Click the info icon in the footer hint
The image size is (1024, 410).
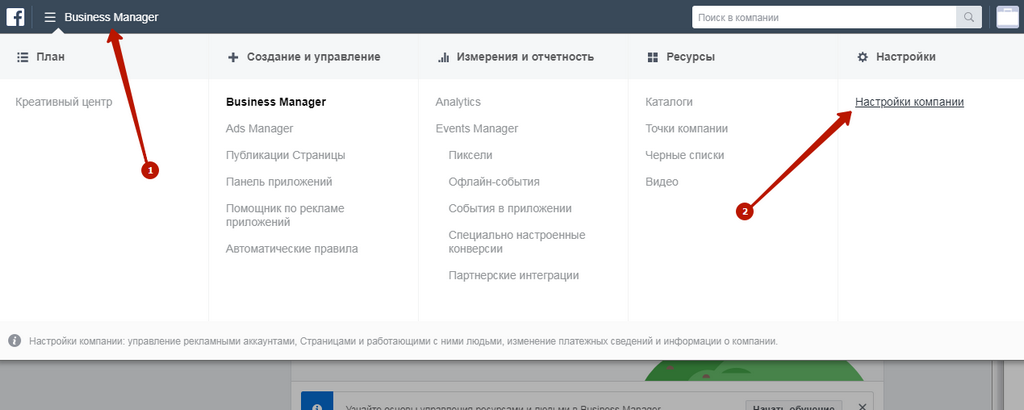click(14, 341)
